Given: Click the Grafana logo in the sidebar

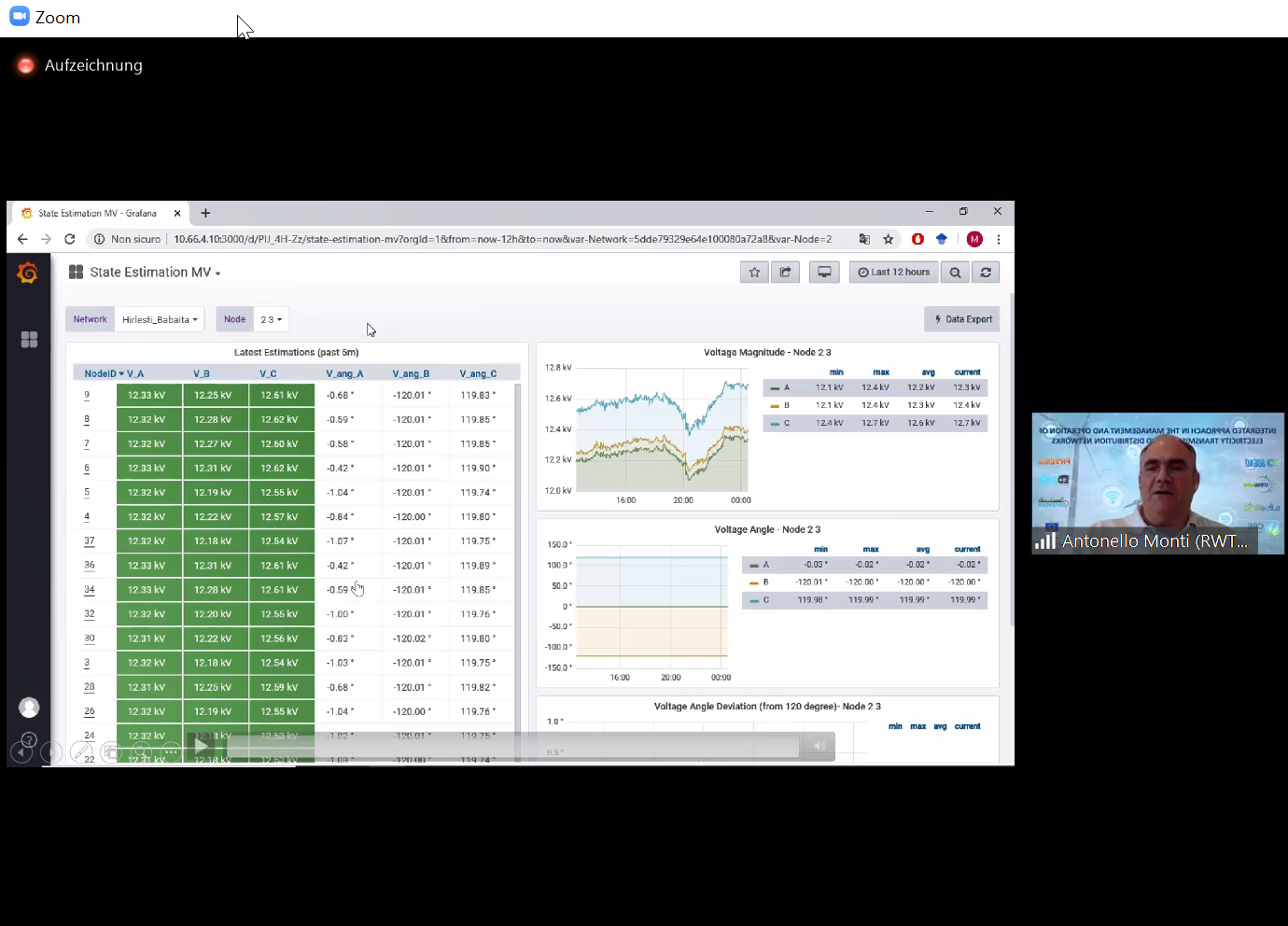Looking at the screenshot, I should [28, 273].
